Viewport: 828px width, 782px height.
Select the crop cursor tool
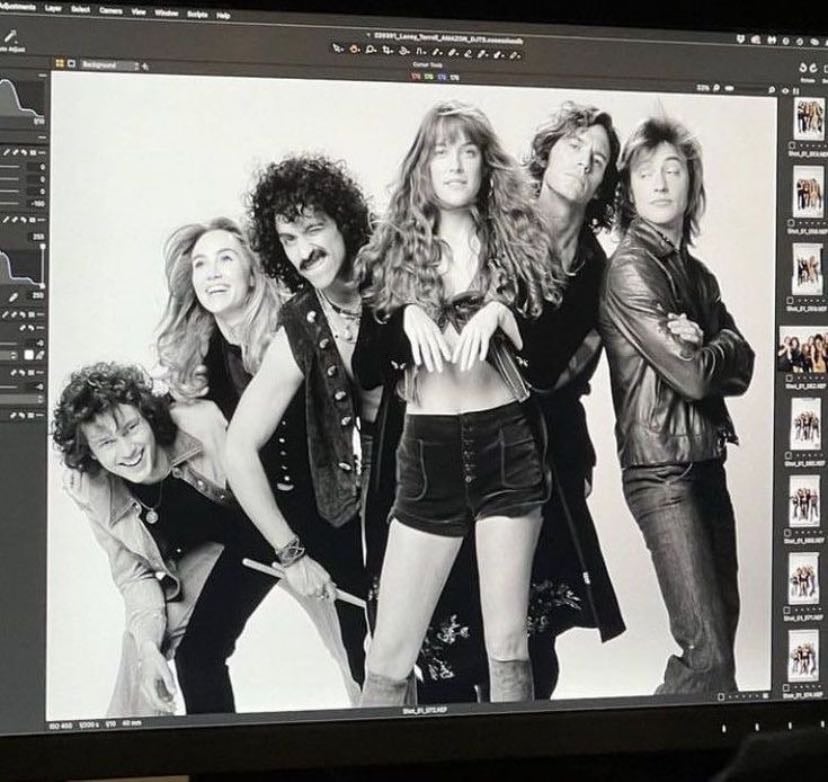click(x=388, y=51)
